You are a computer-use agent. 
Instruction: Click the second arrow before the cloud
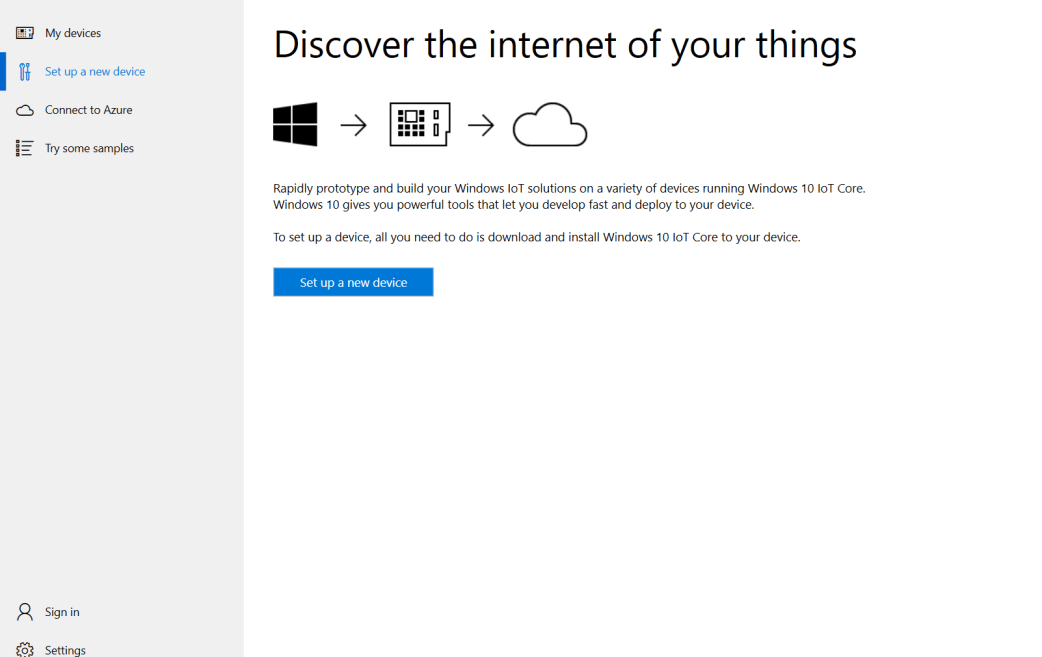[x=481, y=123]
